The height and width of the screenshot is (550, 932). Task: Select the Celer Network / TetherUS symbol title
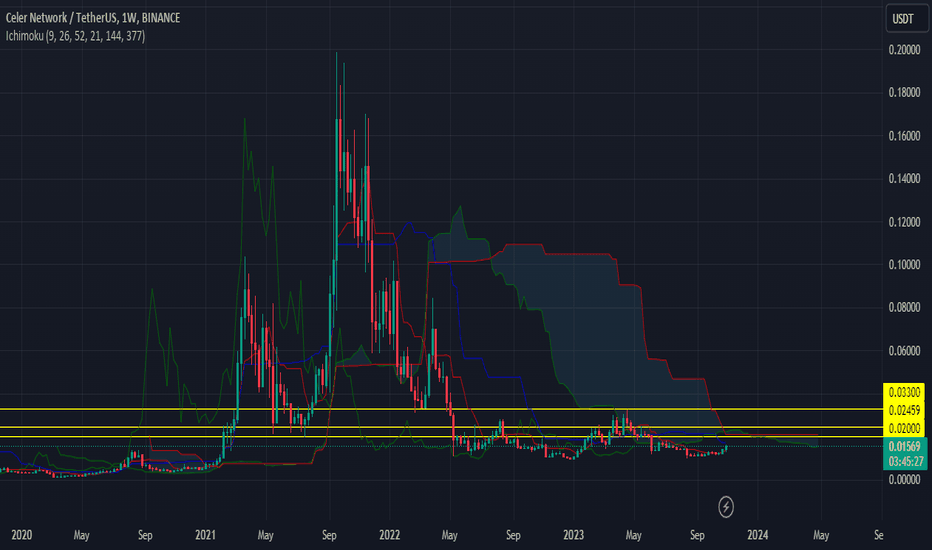(x=93, y=18)
